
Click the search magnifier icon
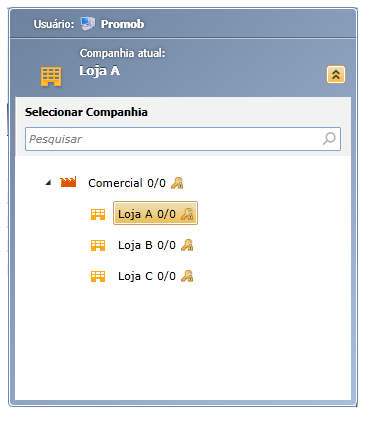[x=329, y=138]
